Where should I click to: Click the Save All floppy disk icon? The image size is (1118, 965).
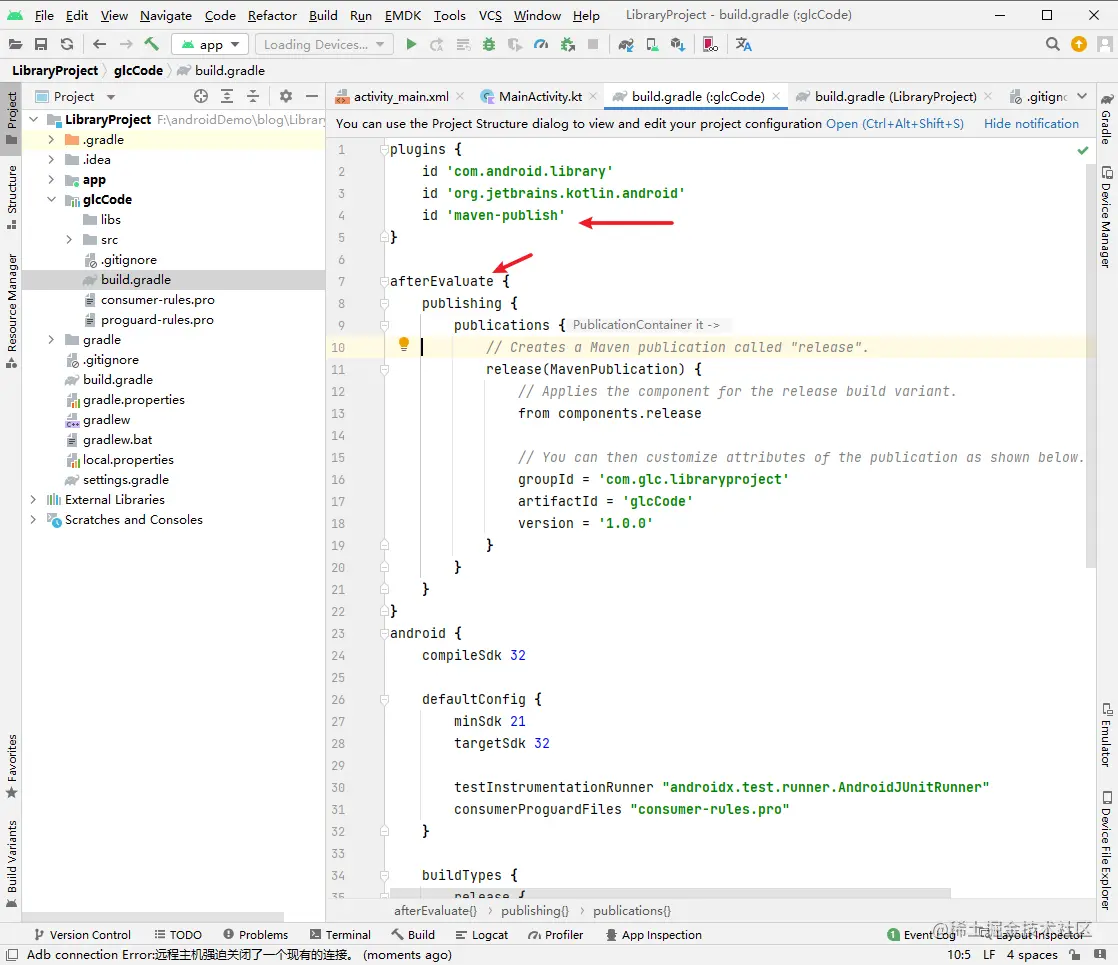click(41, 44)
